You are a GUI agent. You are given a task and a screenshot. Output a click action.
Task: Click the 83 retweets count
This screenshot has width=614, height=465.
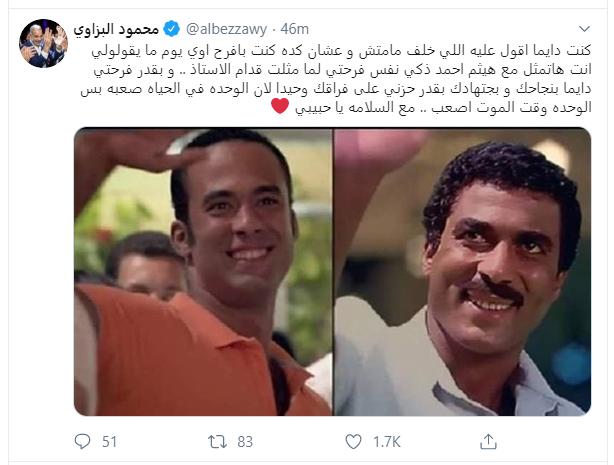[245, 442]
